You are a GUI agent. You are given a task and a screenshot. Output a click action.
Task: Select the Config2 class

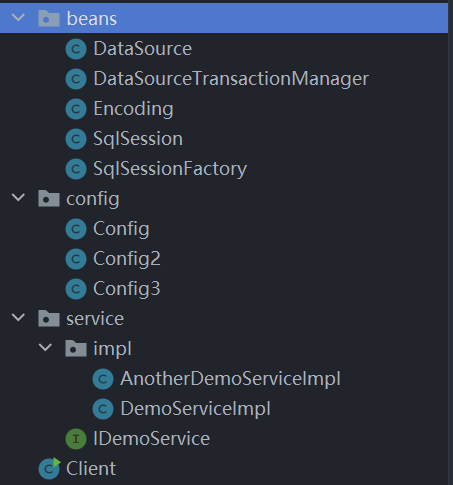(x=127, y=259)
